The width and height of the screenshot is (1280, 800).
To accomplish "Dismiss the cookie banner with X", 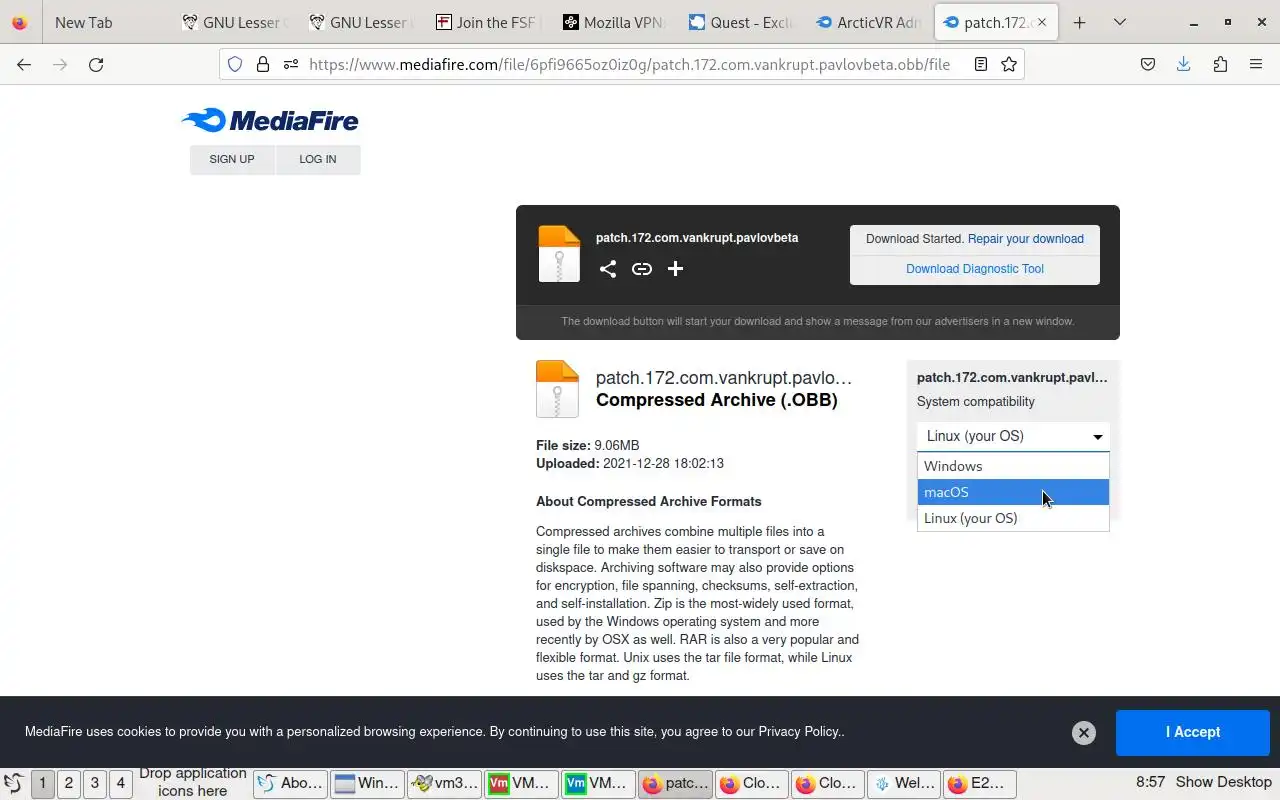I will [1083, 733].
